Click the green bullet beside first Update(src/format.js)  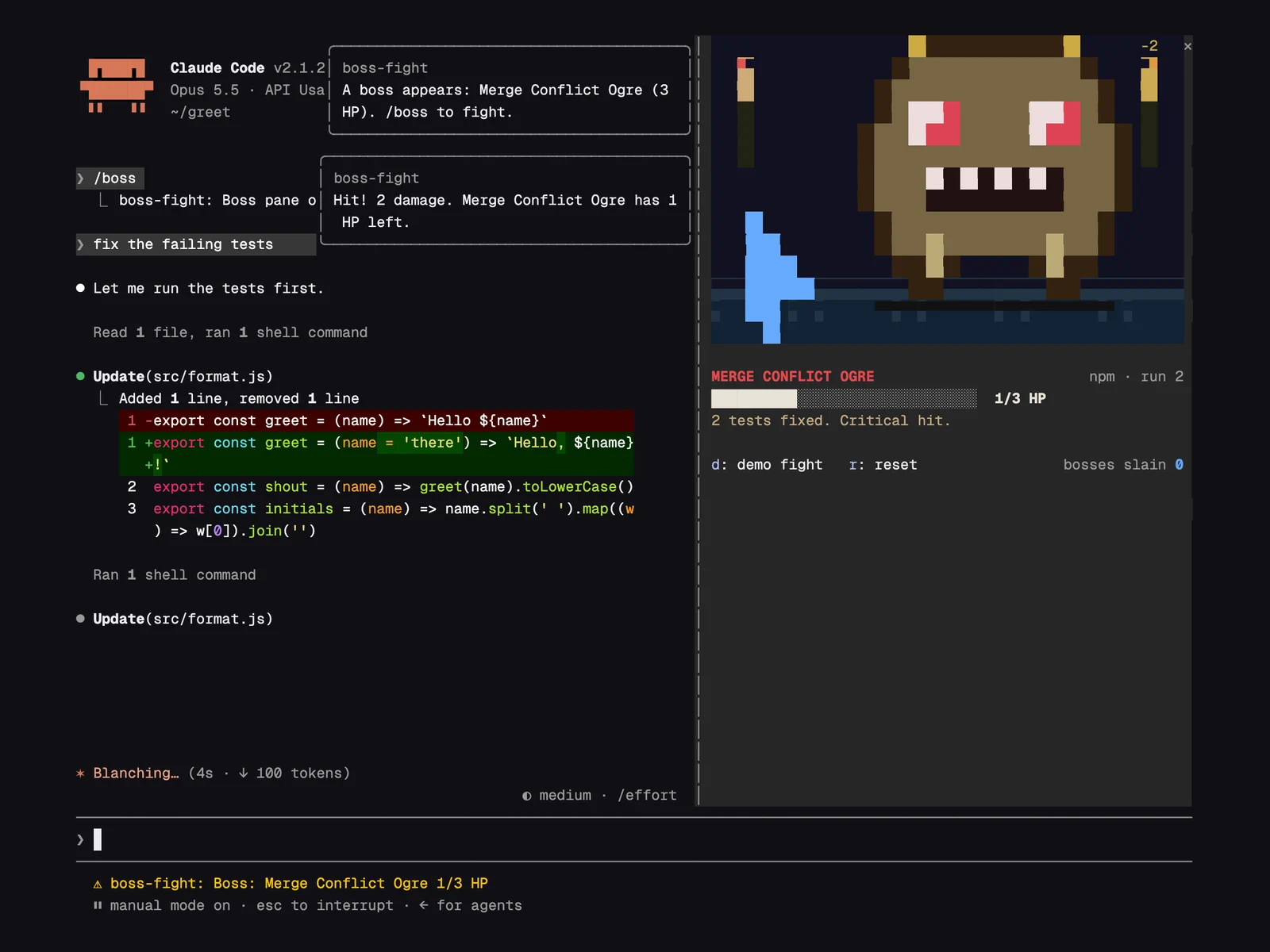pyautogui.click(x=80, y=376)
